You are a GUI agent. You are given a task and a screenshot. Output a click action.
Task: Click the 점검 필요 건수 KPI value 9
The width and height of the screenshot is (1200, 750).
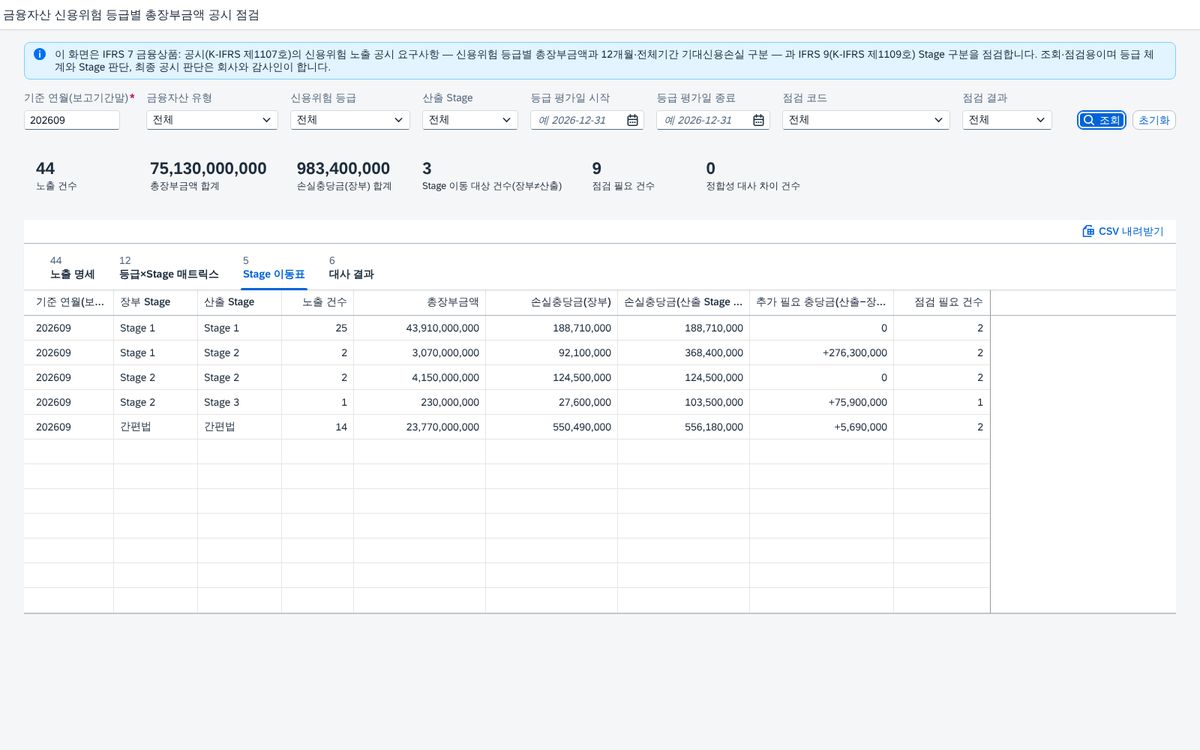[597, 168]
